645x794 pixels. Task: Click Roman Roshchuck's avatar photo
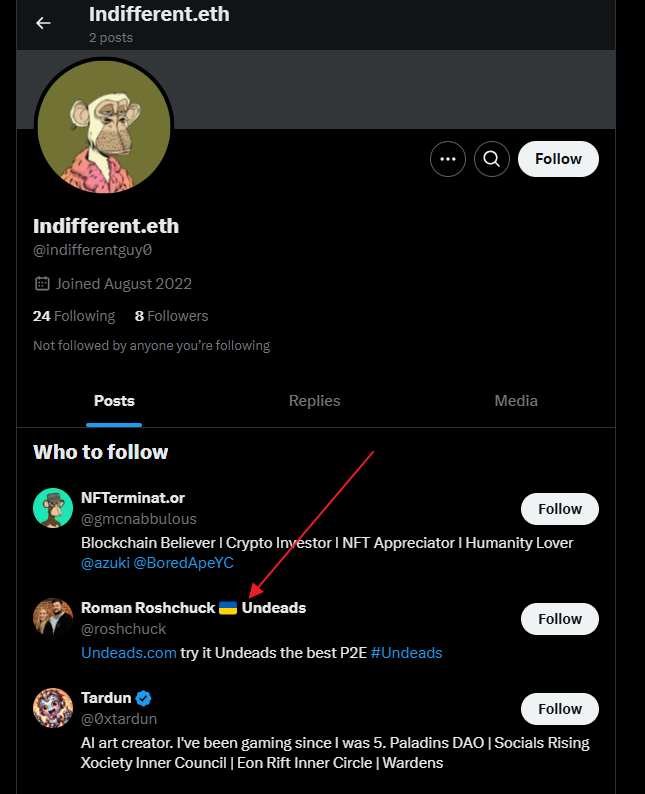(52, 618)
